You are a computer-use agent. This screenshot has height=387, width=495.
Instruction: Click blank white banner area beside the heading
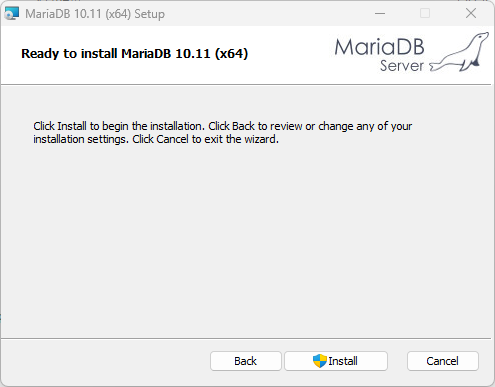pos(290,53)
